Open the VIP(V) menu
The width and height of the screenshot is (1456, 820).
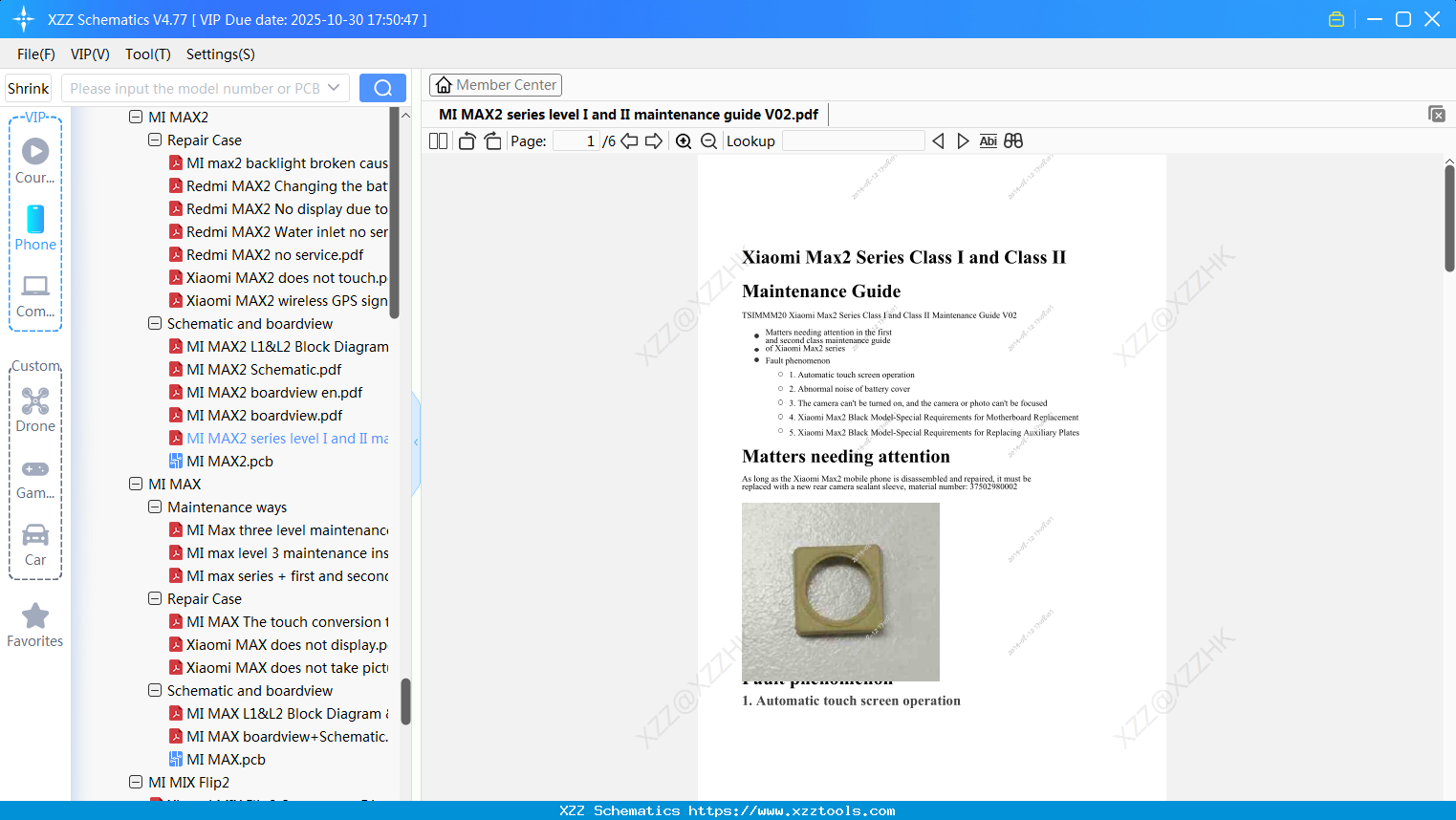coord(90,54)
